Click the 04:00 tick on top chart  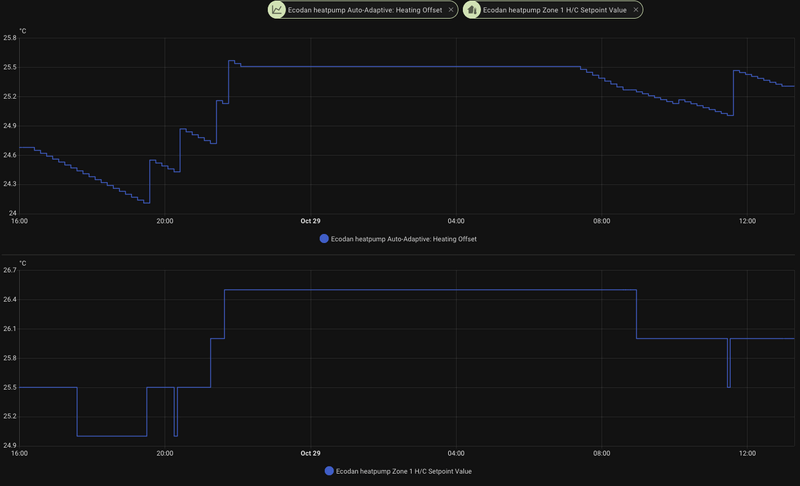tap(456, 221)
